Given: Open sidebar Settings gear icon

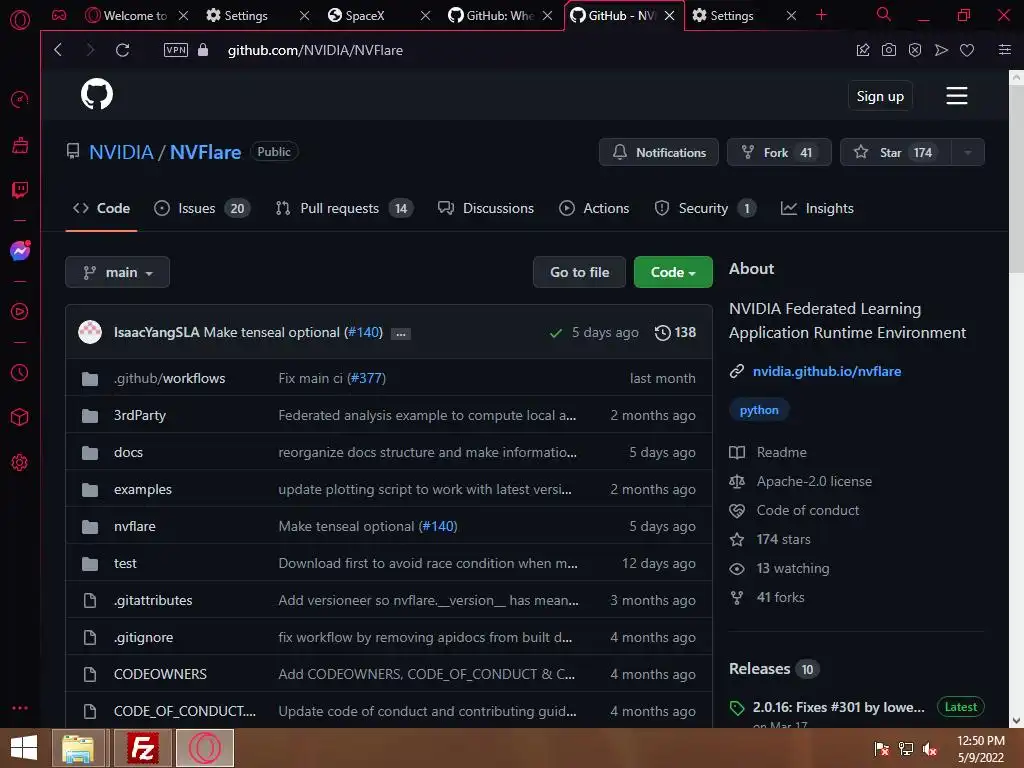Looking at the screenshot, I should [20, 462].
